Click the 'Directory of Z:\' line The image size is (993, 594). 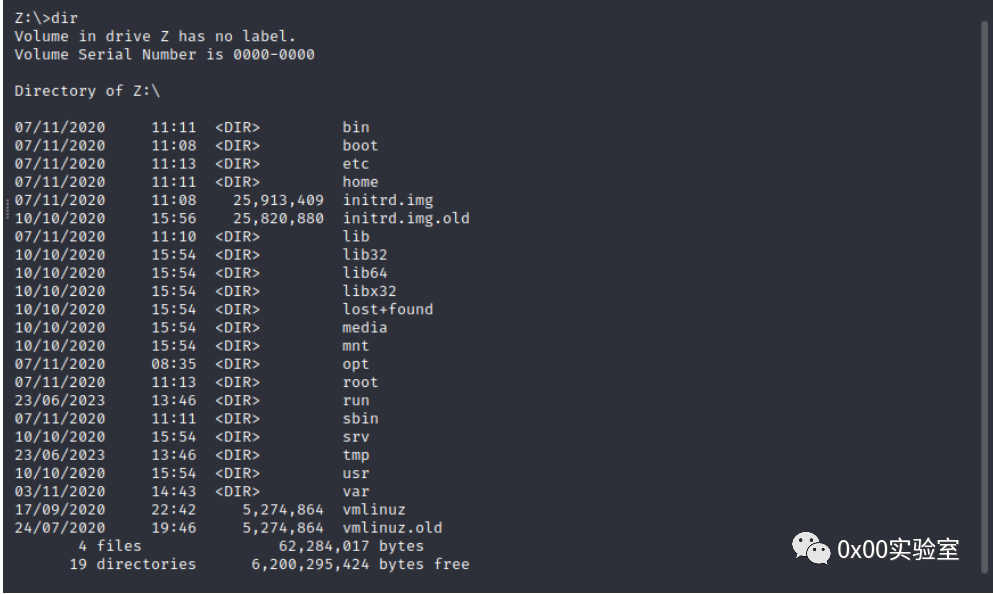click(87, 91)
